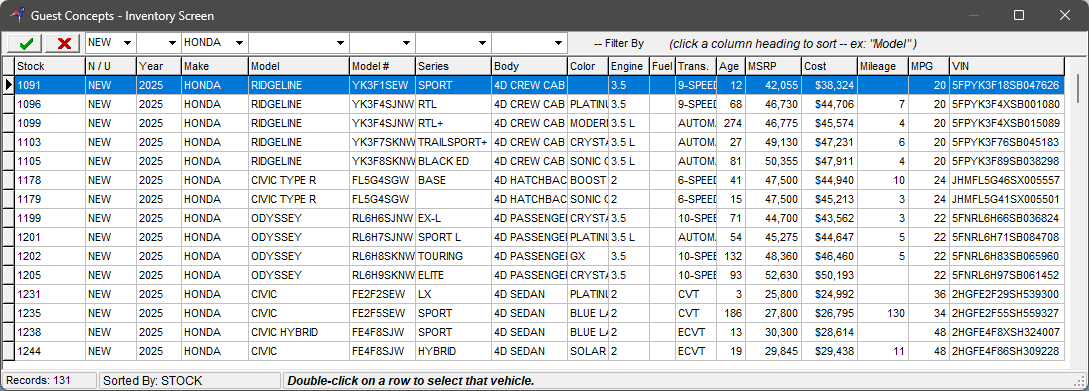Sort by the Trans. column heading
The width and height of the screenshot is (1089, 391).
tap(696, 66)
